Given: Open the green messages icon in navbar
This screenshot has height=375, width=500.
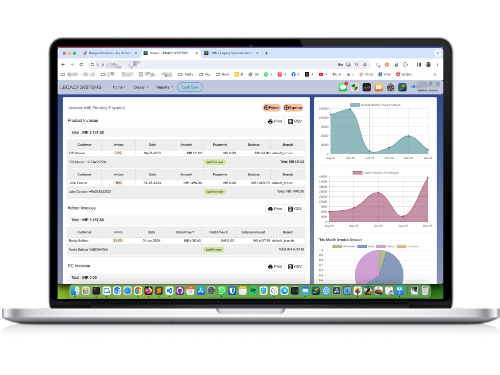Looking at the screenshot, I should pos(343,87).
